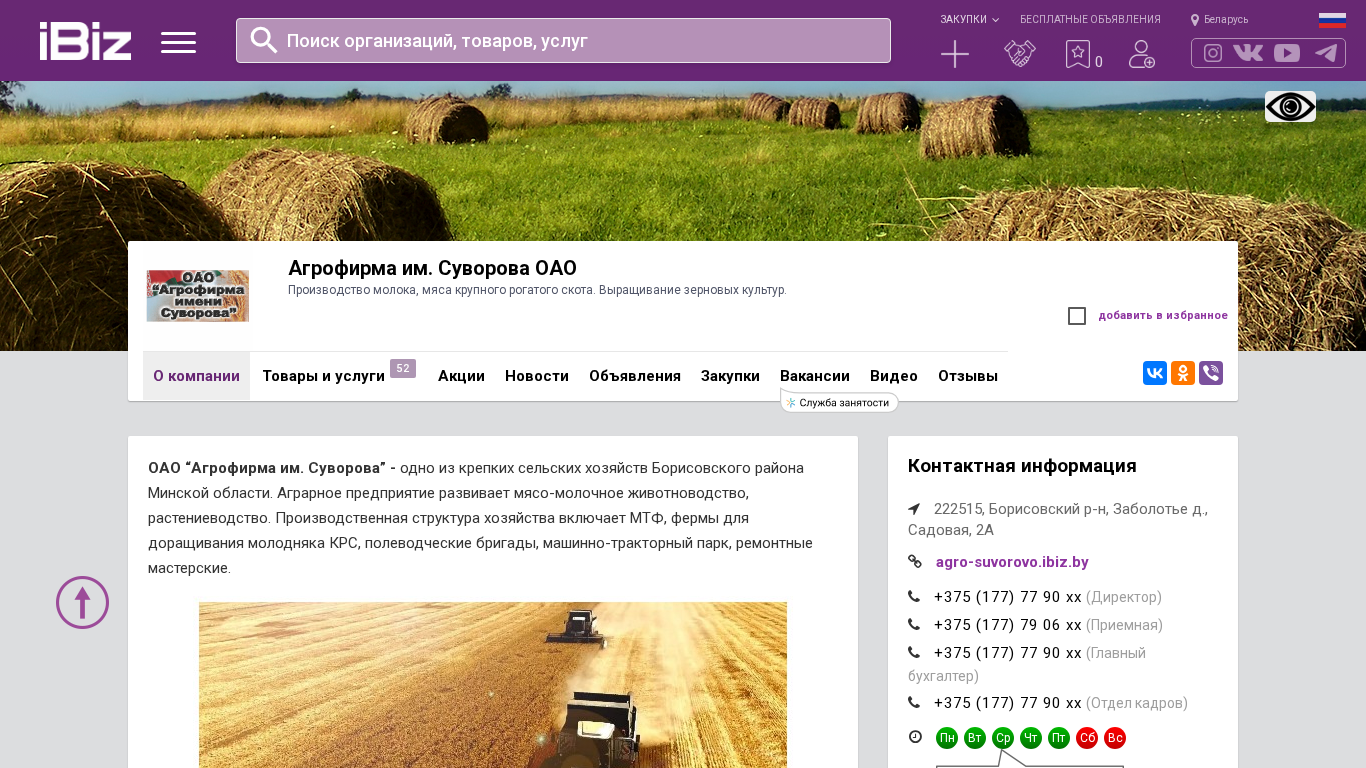Share page on Odnoklassniki
Image resolution: width=1366 pixels, height=768 pixels.
(x=1183, y=373)
